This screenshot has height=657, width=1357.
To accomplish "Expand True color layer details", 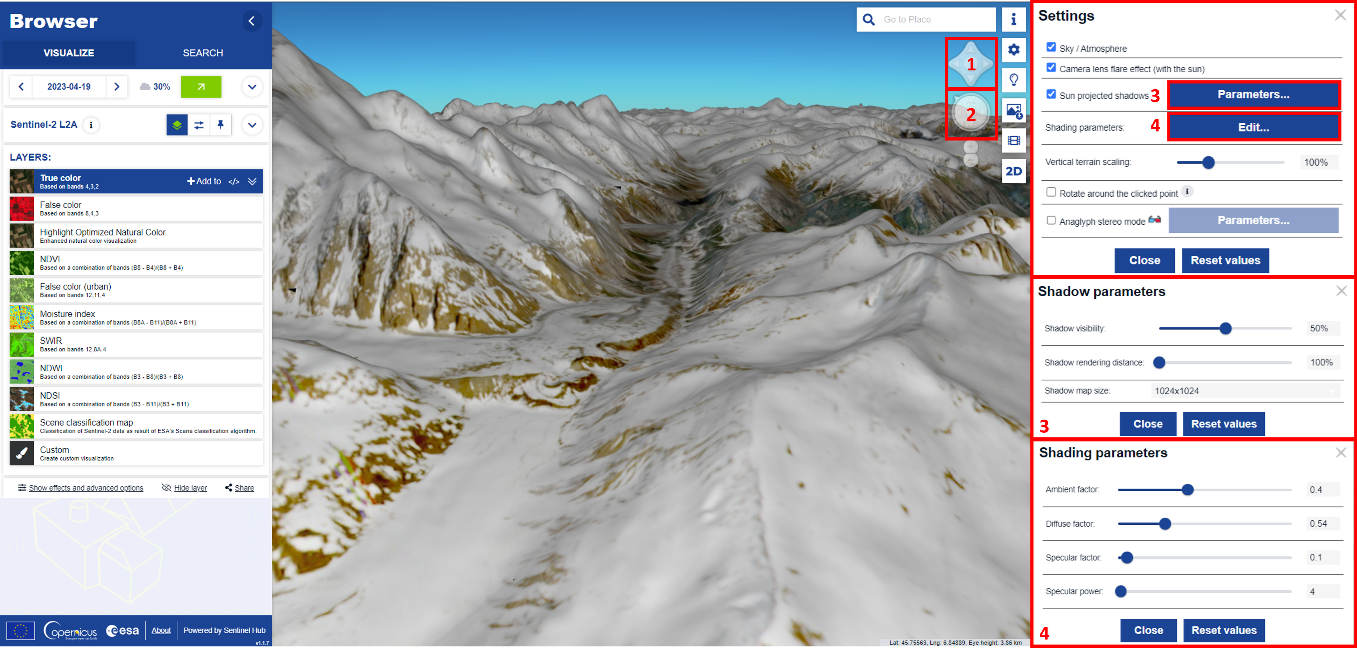I will (253, 181).
